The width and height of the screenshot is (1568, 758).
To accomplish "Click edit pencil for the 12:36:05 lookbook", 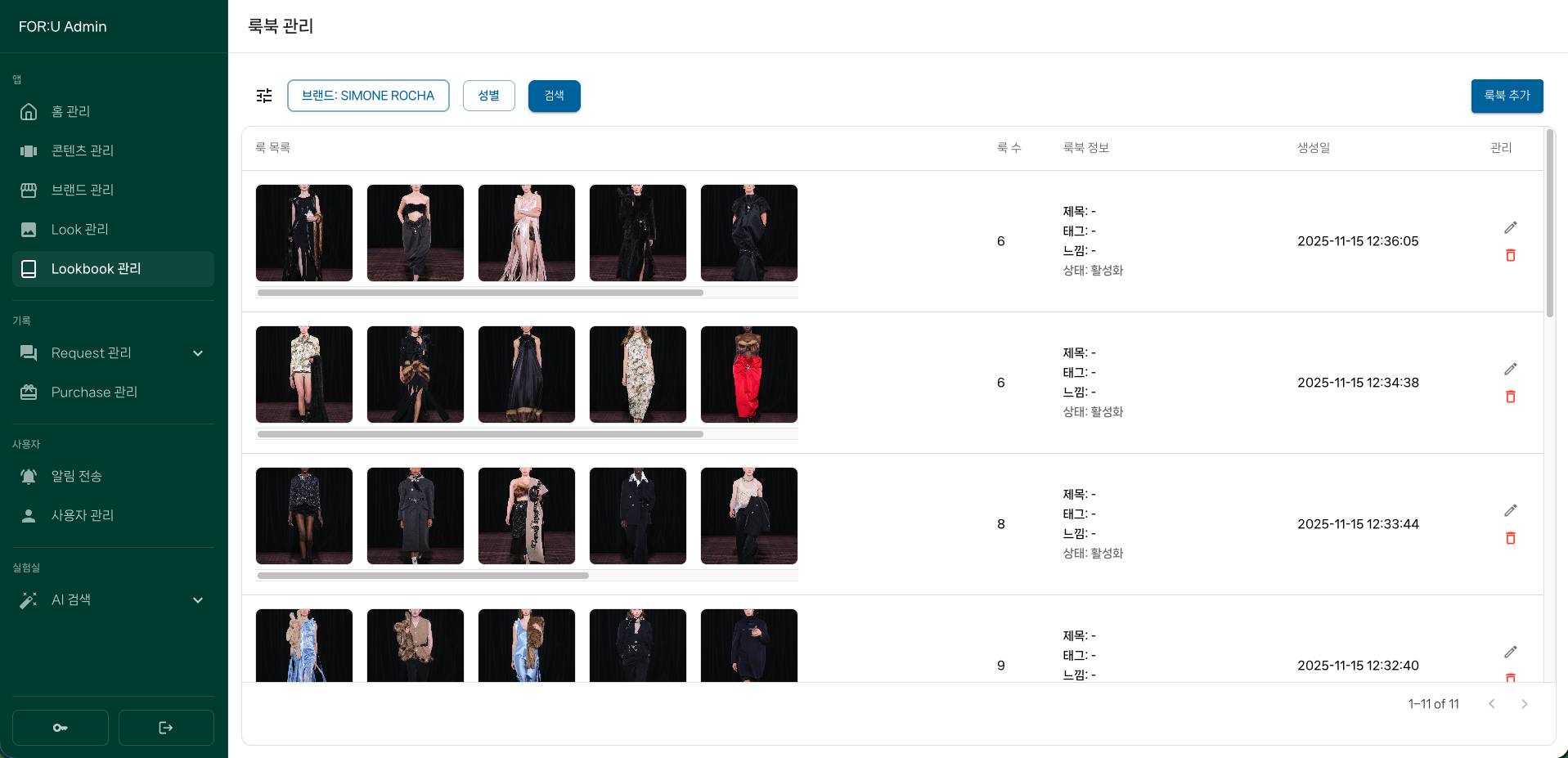I will click(x=1510, y=227).
